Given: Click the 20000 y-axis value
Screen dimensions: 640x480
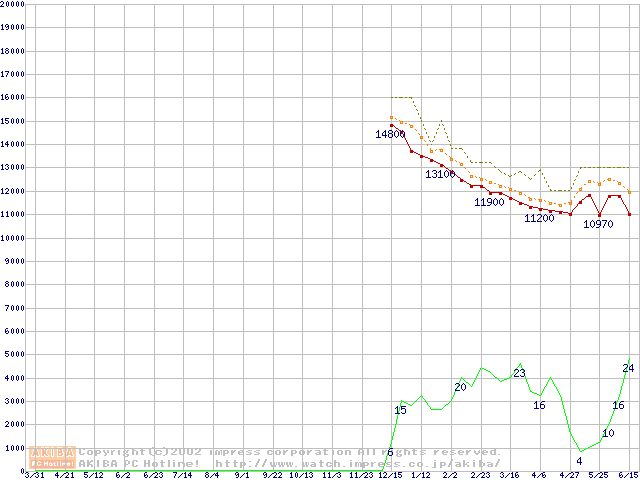Looking at the screenshot, I should [12, 4].
